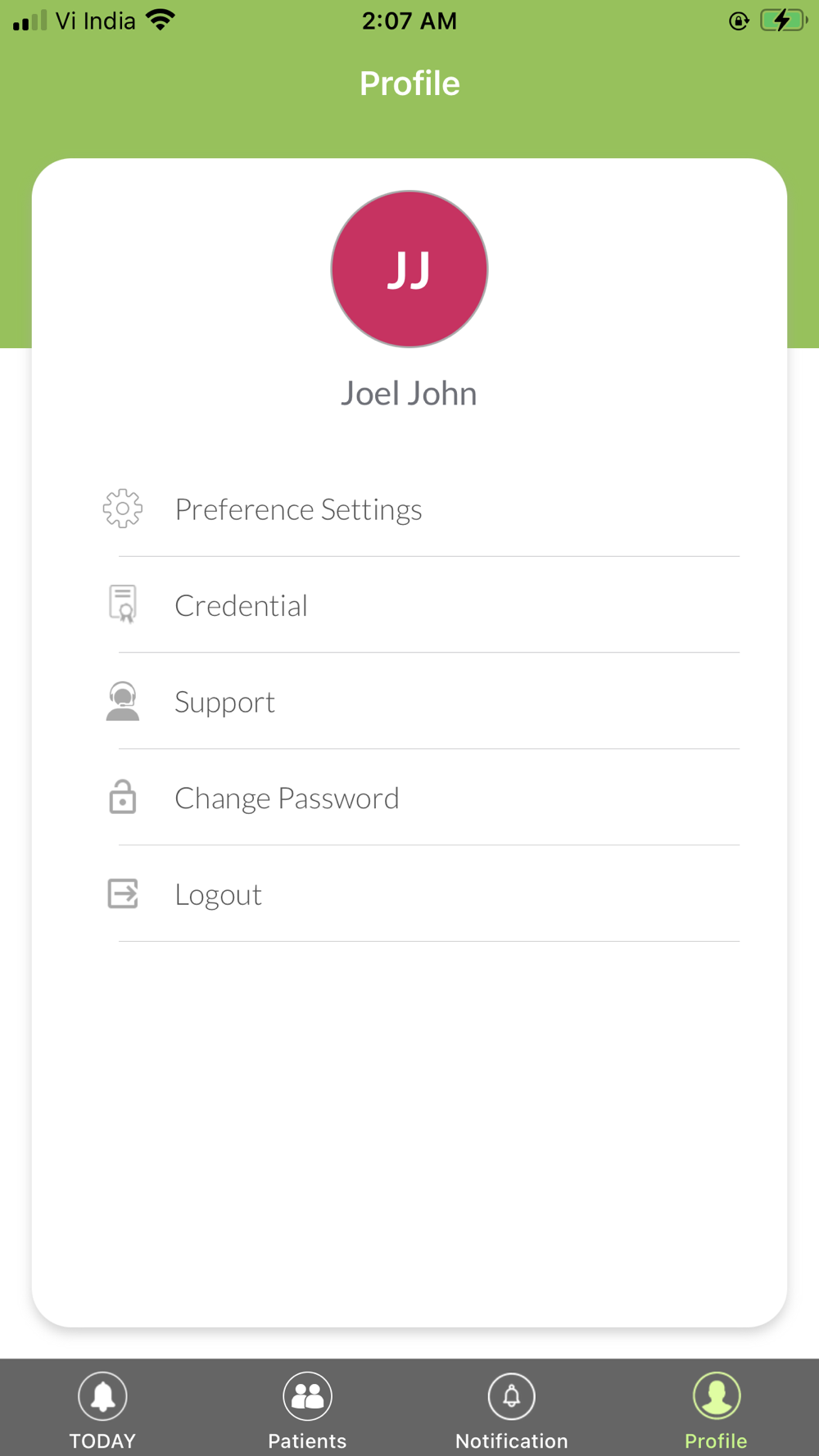
Task: Open the Credential menu entry
Action: (x=242, y=606)
